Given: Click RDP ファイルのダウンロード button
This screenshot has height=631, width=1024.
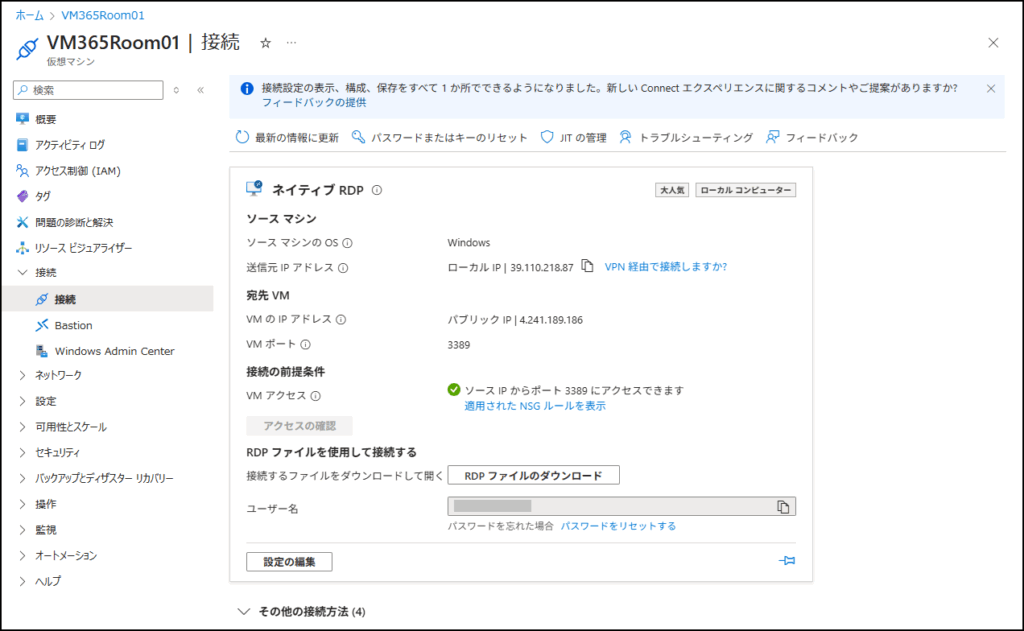Looking at the screenshot, I should (533, 475).
